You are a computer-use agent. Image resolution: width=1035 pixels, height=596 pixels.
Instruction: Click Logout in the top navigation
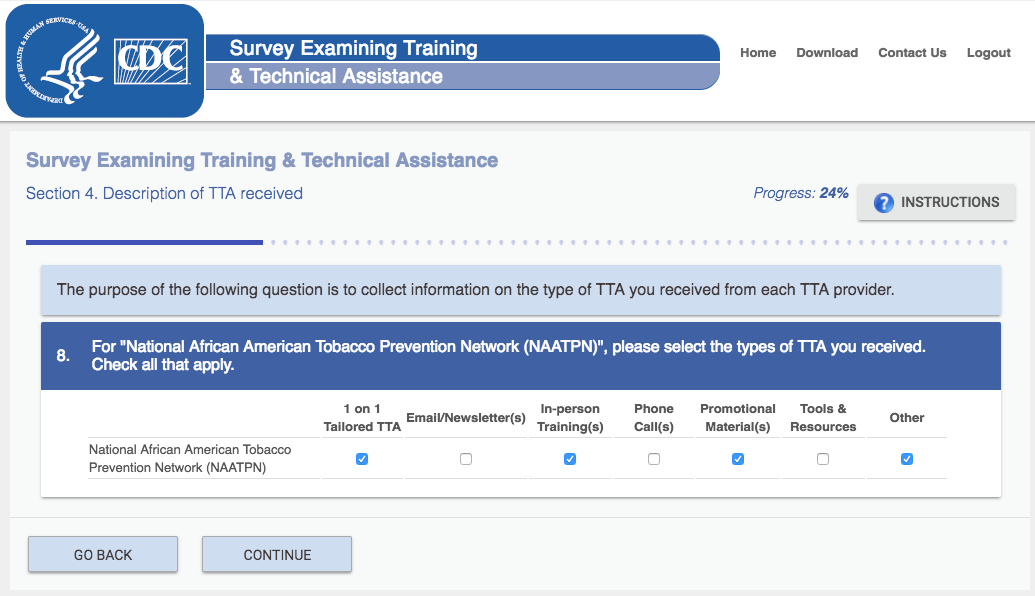coord(989,53)
